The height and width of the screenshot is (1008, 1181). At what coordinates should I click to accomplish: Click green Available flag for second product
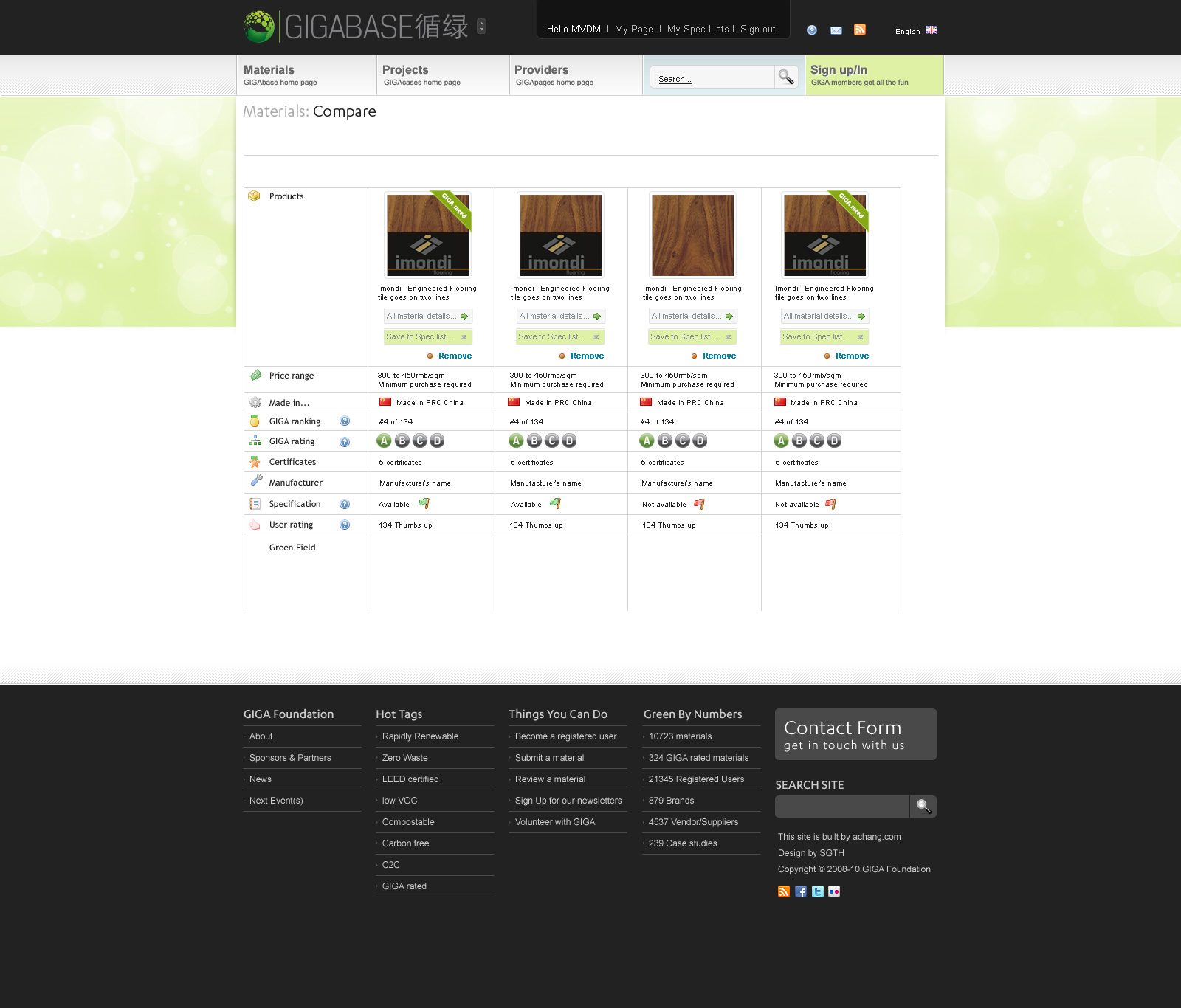556,504
